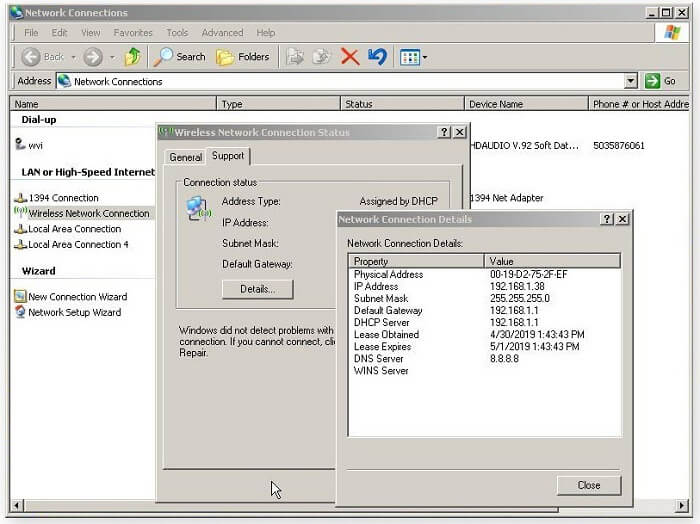Image resolution: width=700 pixels, height=524 pixels.
Task: Switch to the General tab
Action: [x=185, y=157]
